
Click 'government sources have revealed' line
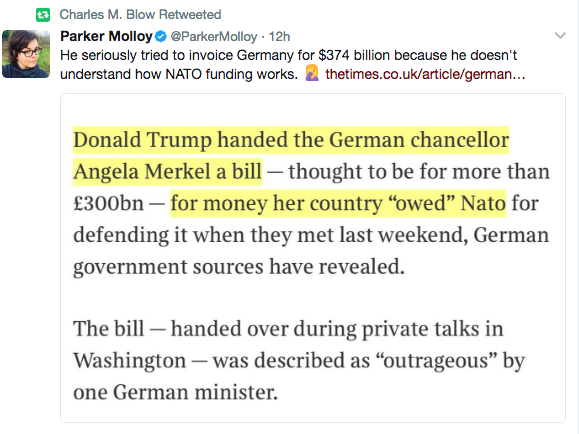click(x=239, y=267)
